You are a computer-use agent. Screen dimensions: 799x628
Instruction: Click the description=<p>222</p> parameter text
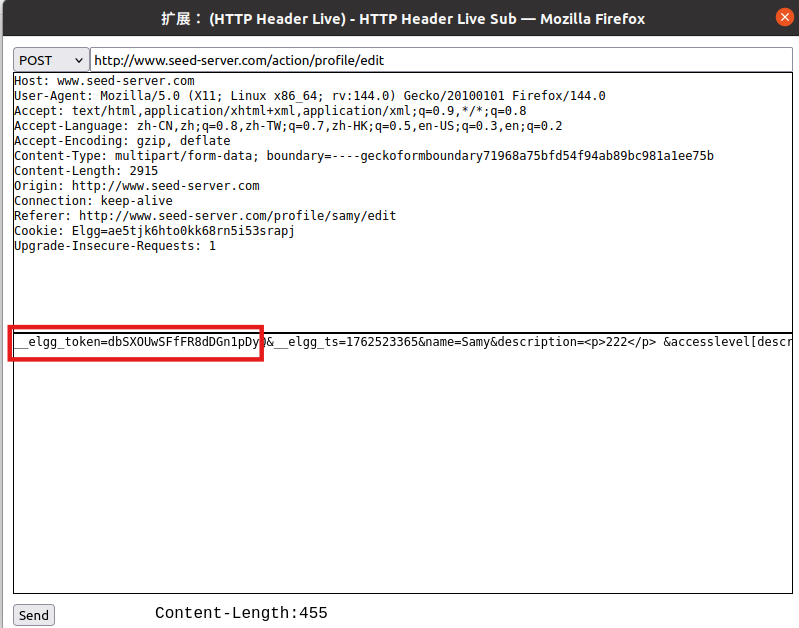tap(576, 342)
